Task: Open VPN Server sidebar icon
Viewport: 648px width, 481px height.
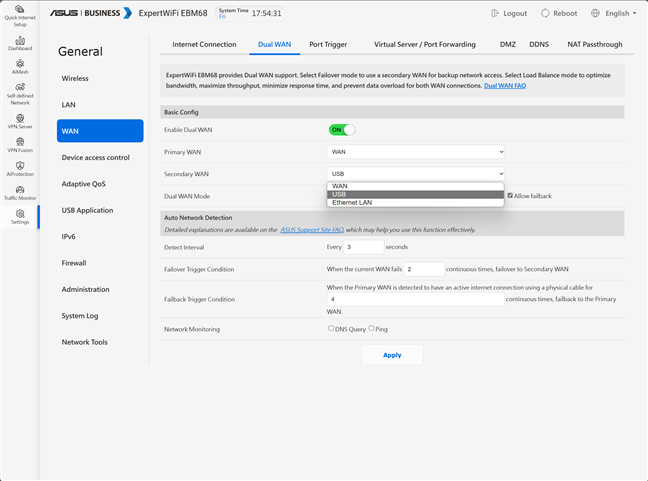Action: click(x=20, y=121)
